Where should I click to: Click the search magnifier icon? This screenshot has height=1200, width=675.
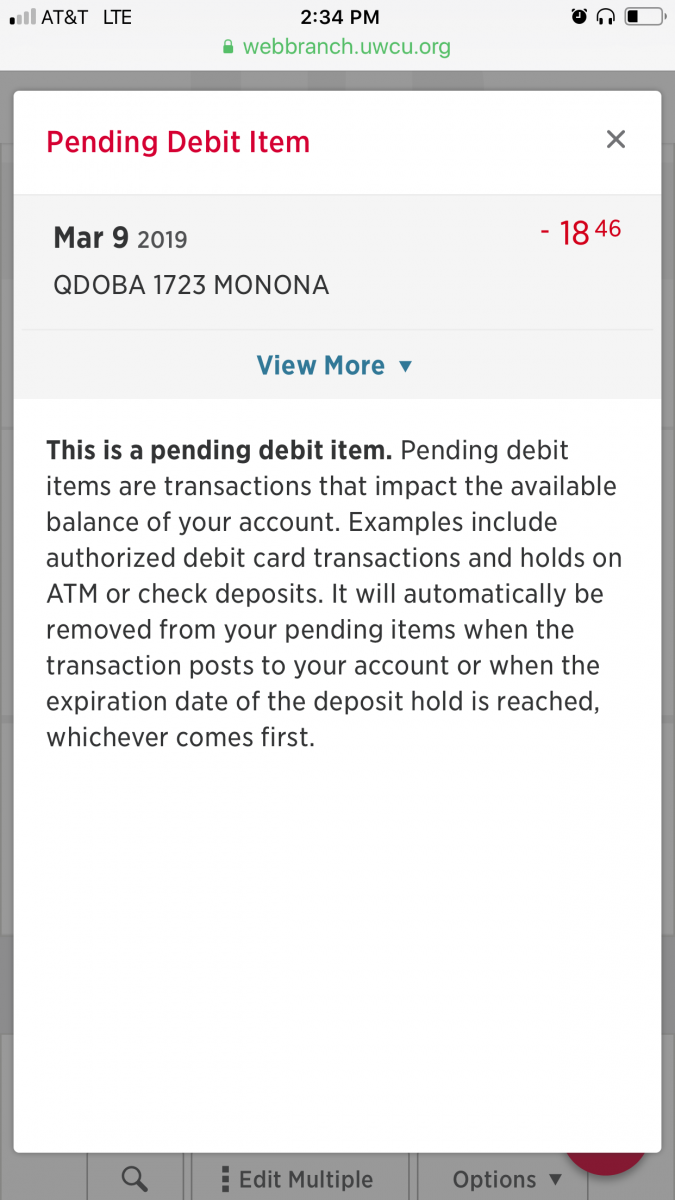click(x=134, y=1179)
